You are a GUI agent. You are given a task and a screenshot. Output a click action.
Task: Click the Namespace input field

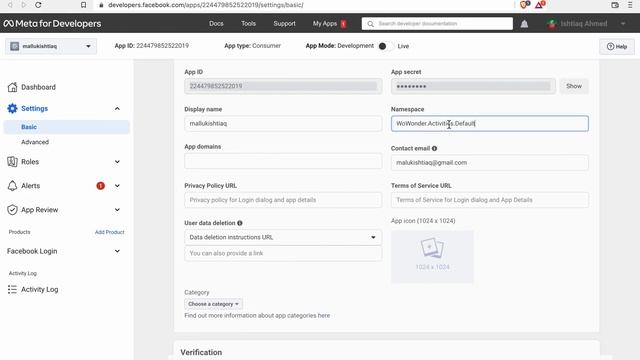pyautogui.click(x=490, y=124)
